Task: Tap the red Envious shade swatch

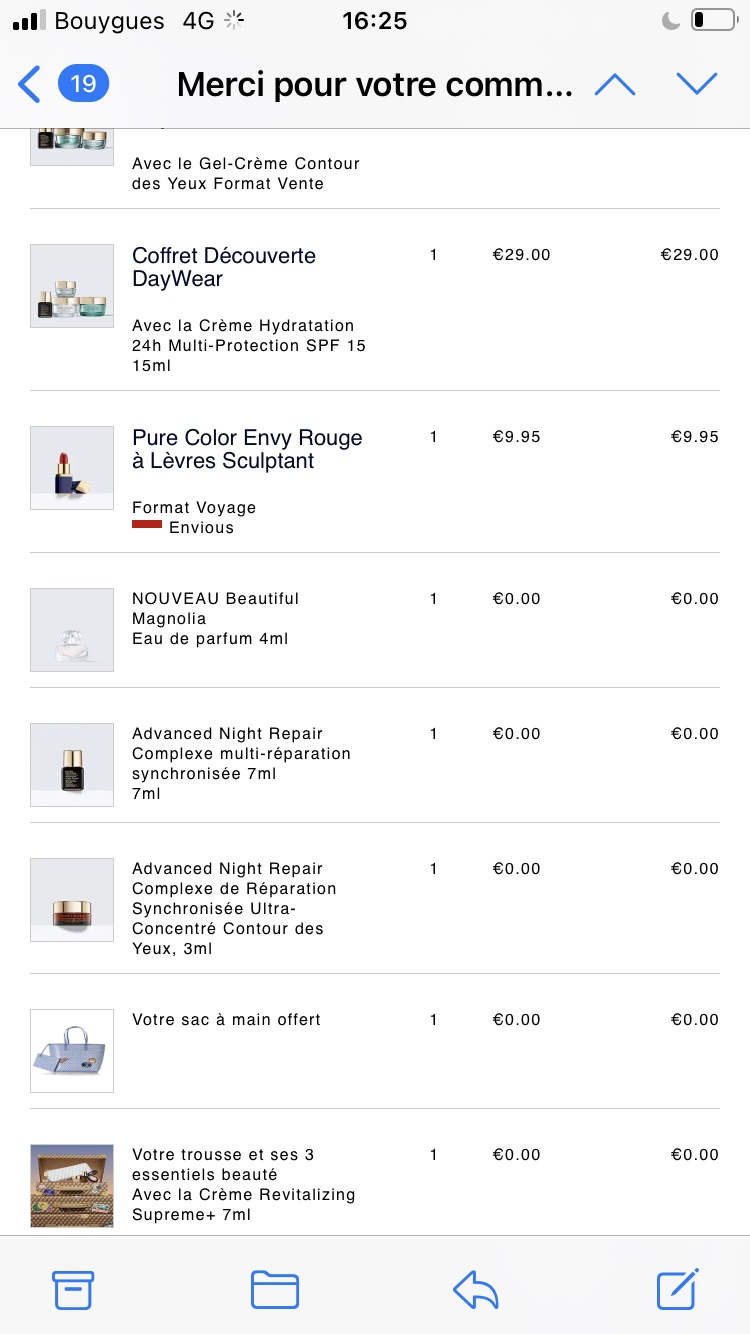Action: click(x=147, y=524)
